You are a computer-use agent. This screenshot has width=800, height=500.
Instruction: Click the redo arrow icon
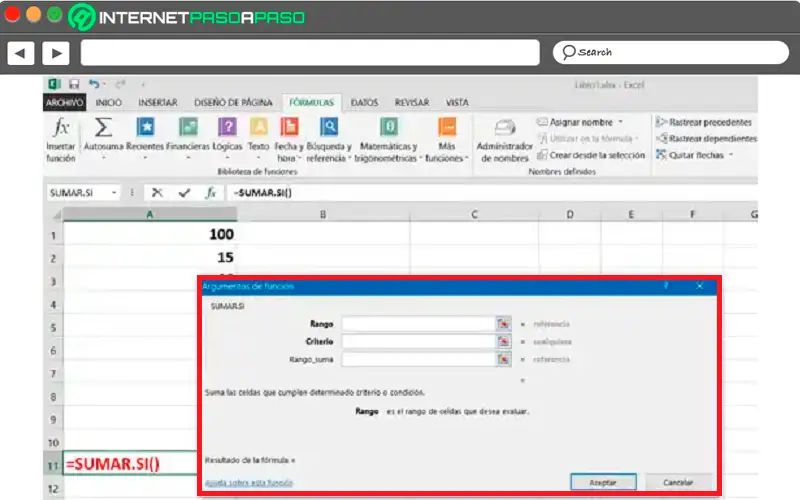point(120,84)
